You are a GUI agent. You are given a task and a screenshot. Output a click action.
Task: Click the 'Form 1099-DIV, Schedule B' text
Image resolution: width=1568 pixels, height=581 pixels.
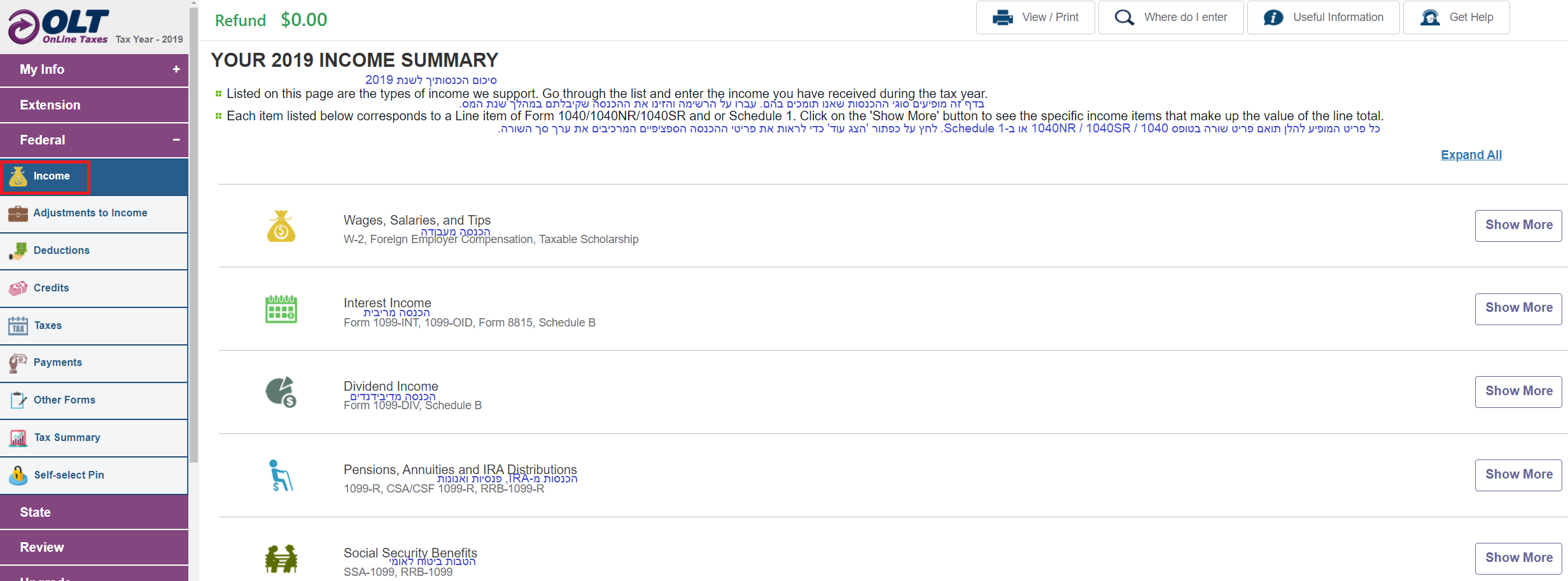(x=412, y=405)
